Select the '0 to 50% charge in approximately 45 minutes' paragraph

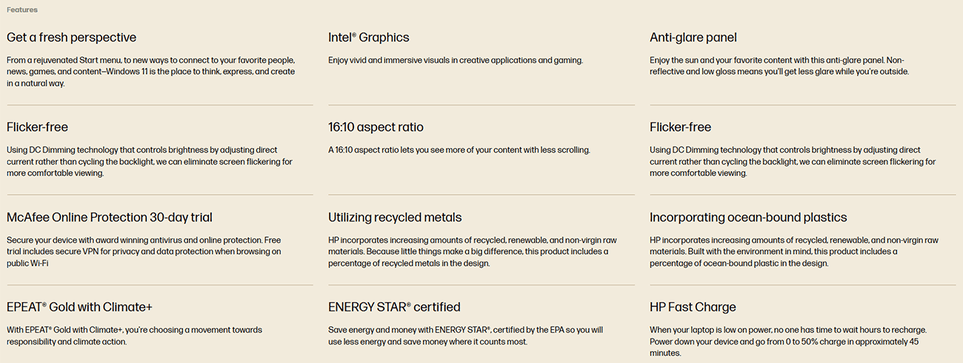coord(788,342)
